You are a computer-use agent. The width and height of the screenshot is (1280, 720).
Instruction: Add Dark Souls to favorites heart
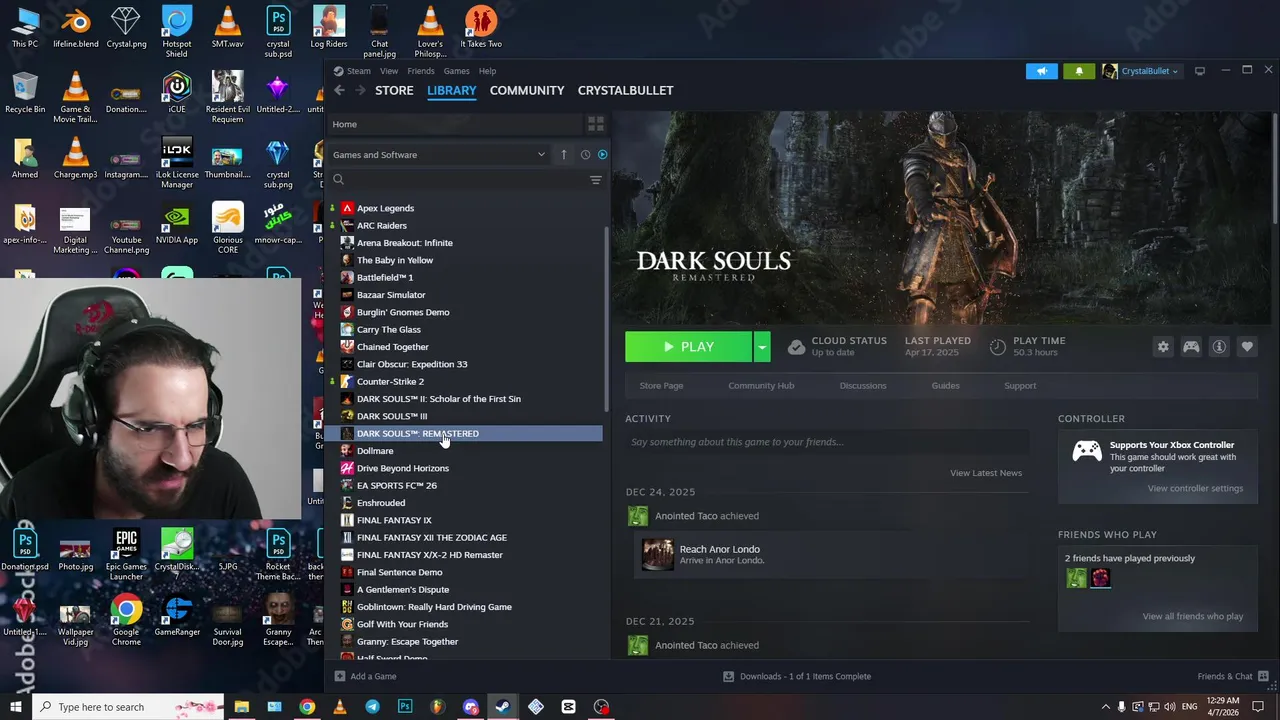point(1247,347)
